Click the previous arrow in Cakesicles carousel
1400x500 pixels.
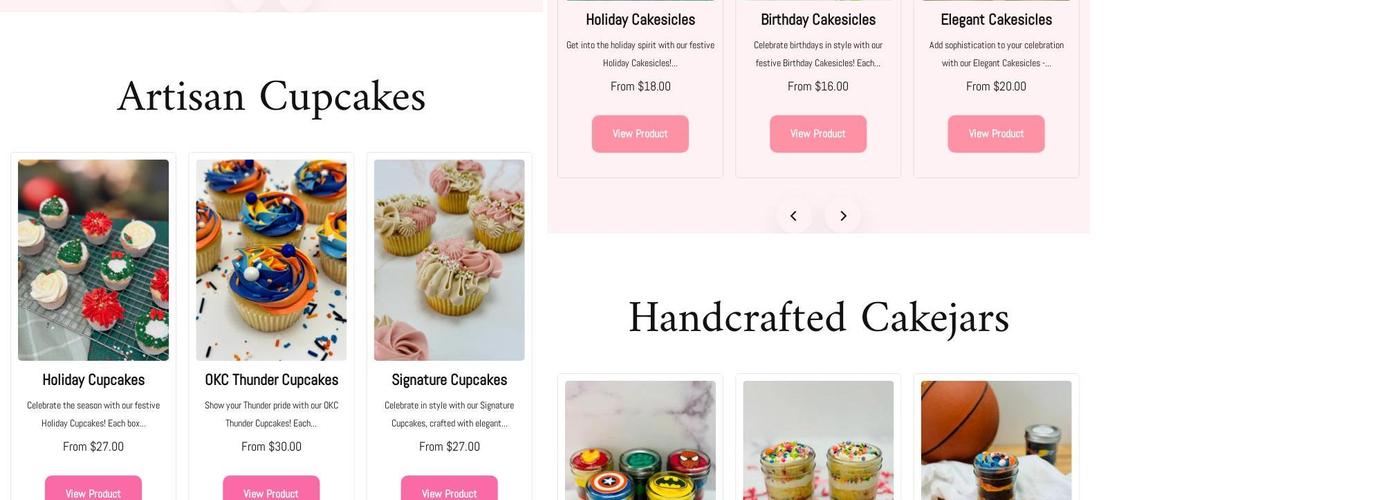click(x=794, y=216)
